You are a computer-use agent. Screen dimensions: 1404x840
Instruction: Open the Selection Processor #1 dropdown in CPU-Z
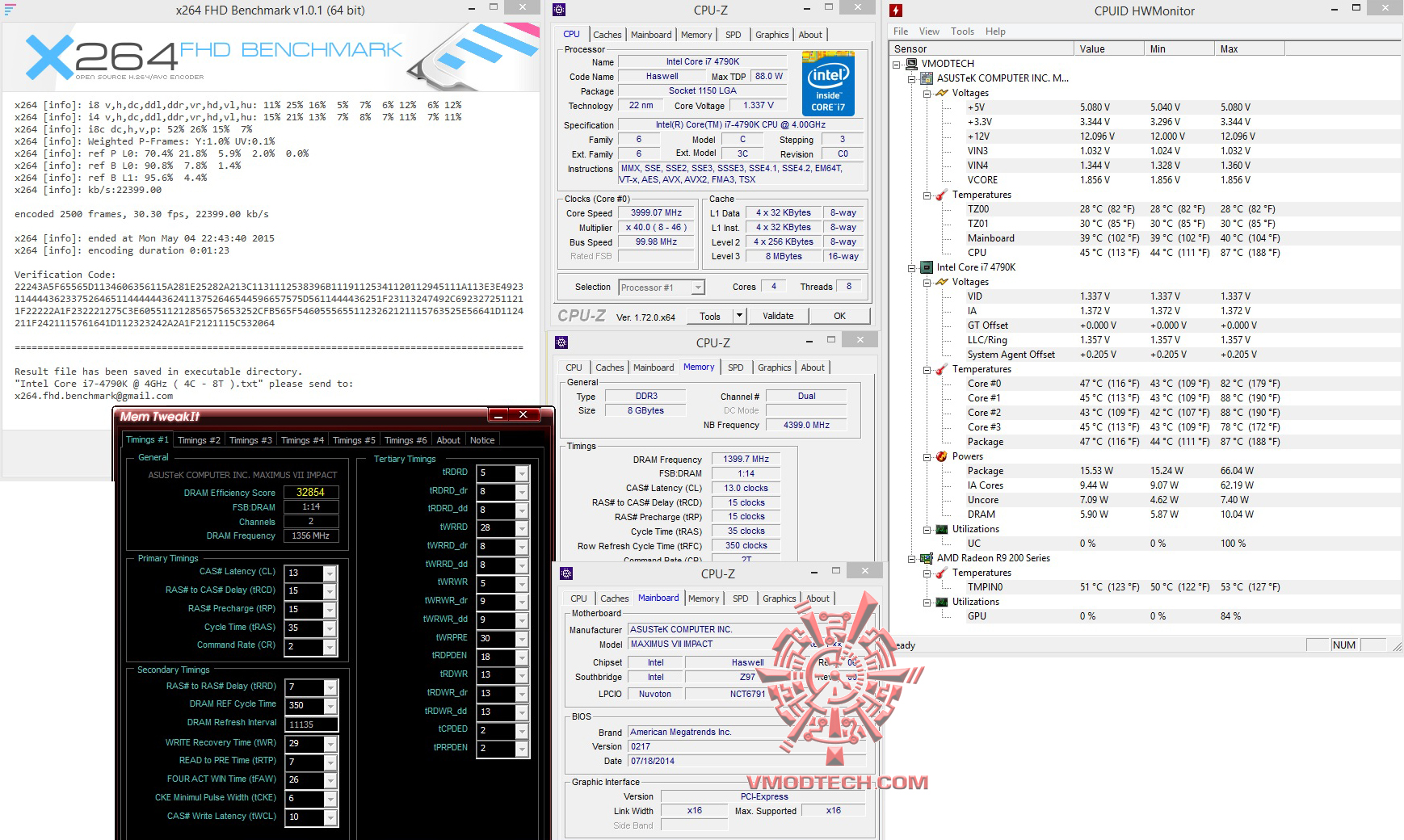tap(698, 288)
